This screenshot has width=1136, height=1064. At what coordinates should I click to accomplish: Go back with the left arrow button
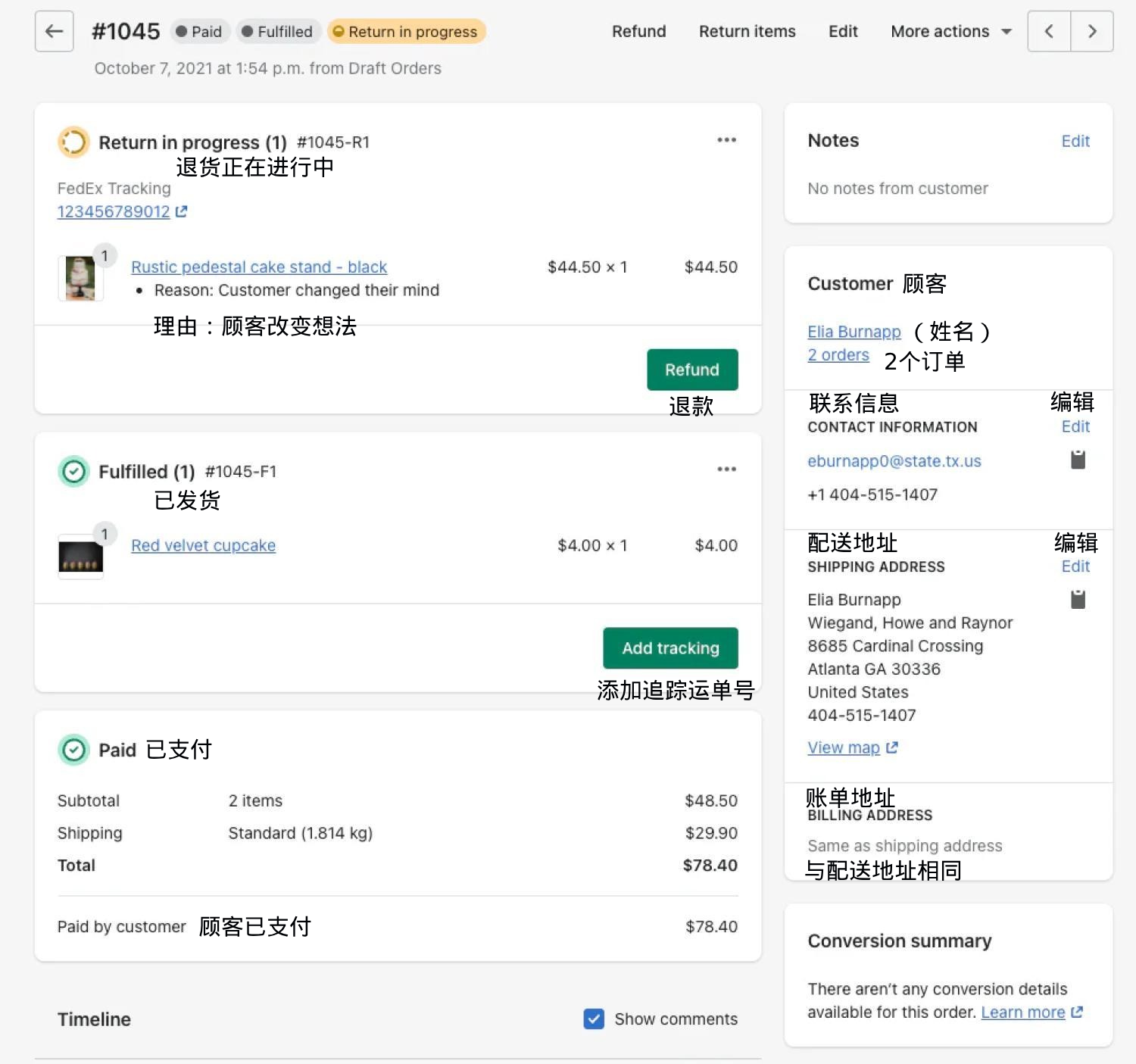click(x=54, y=31)
